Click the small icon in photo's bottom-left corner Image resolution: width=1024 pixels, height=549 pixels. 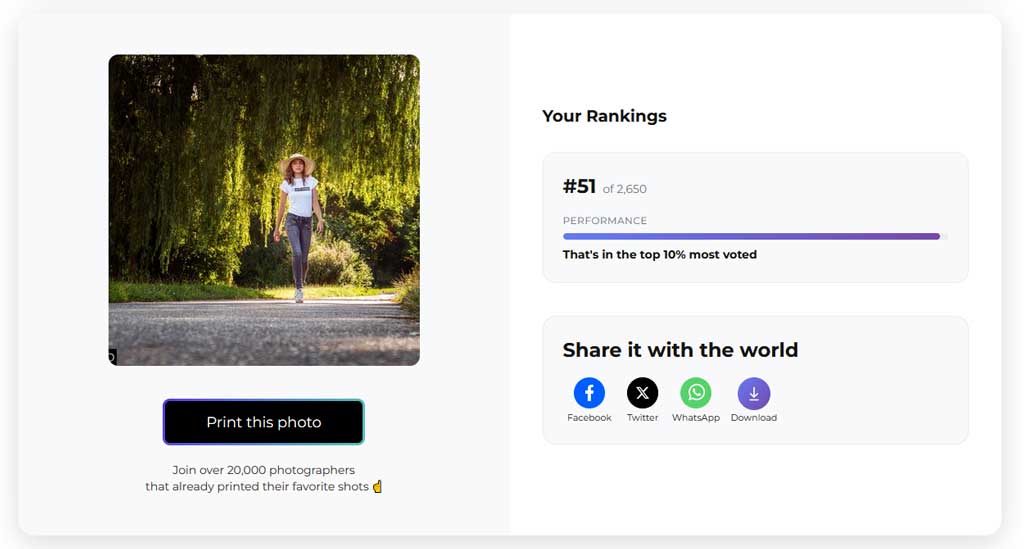coord(112,356)
